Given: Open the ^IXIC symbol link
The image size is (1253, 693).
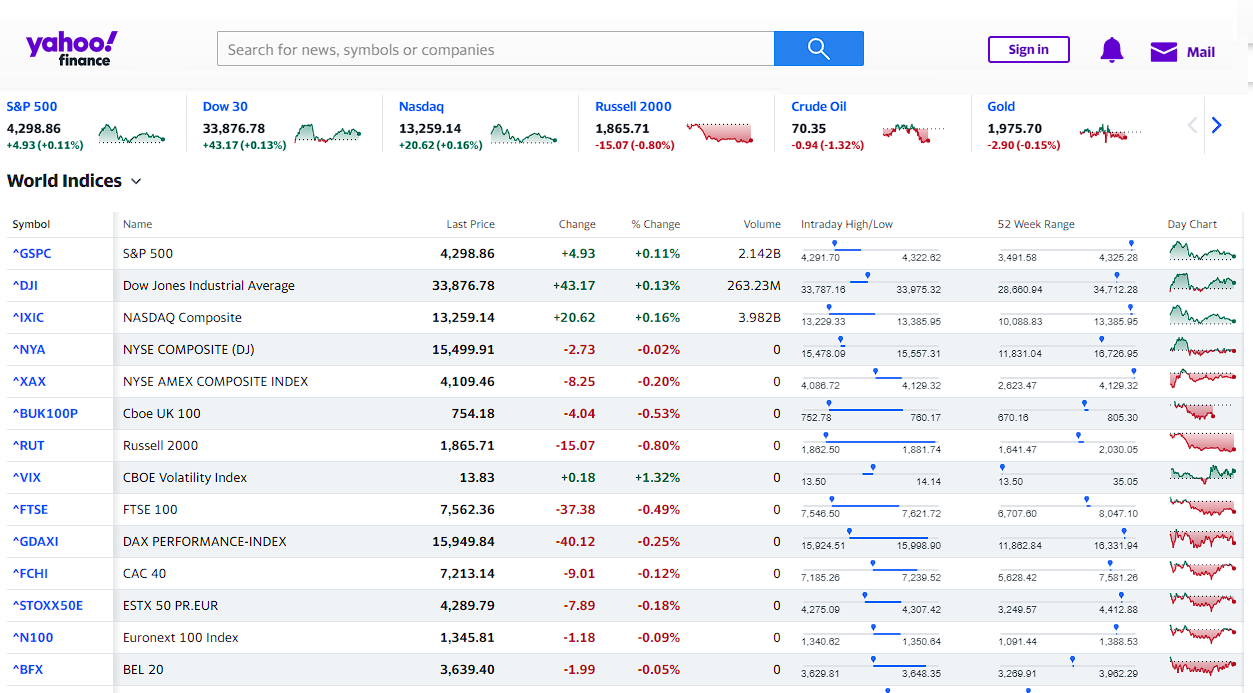Looking at the screenshot, I should [x=28, y=317].
